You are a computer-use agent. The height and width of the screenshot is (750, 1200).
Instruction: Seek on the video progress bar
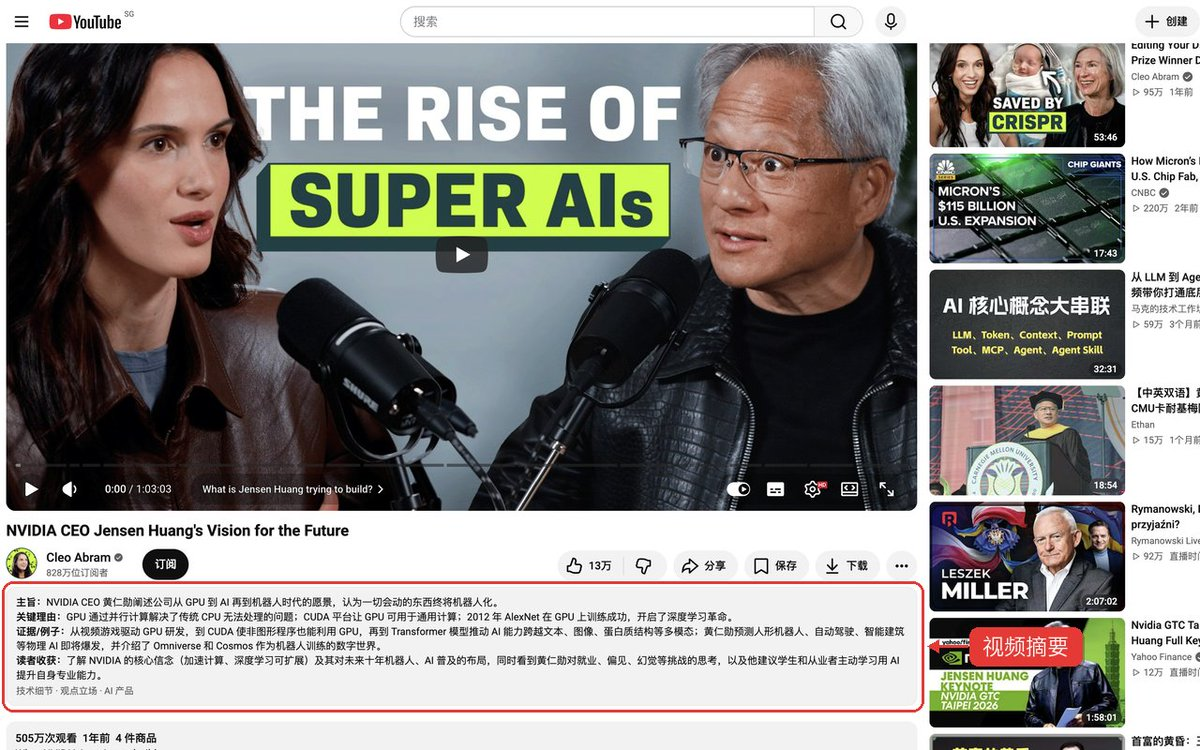461,465
